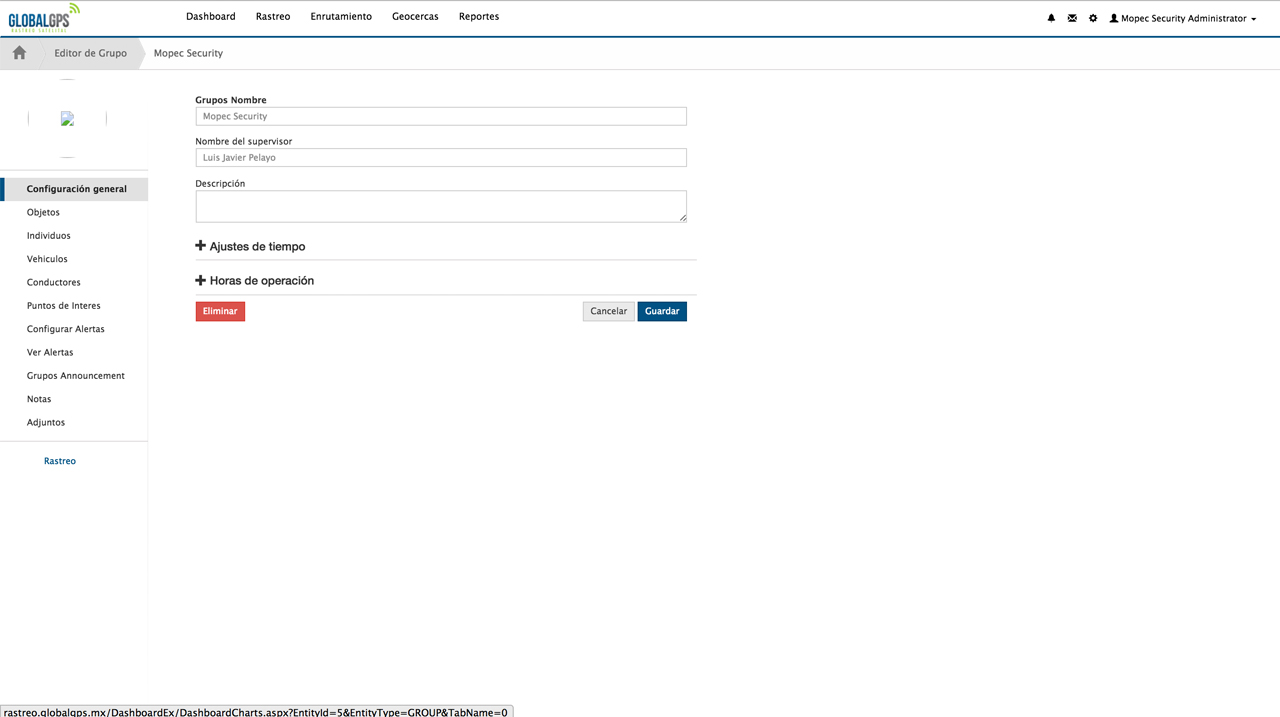Click the home icon in breadcrumb
1280x717 pixels.
pos(19,53)
